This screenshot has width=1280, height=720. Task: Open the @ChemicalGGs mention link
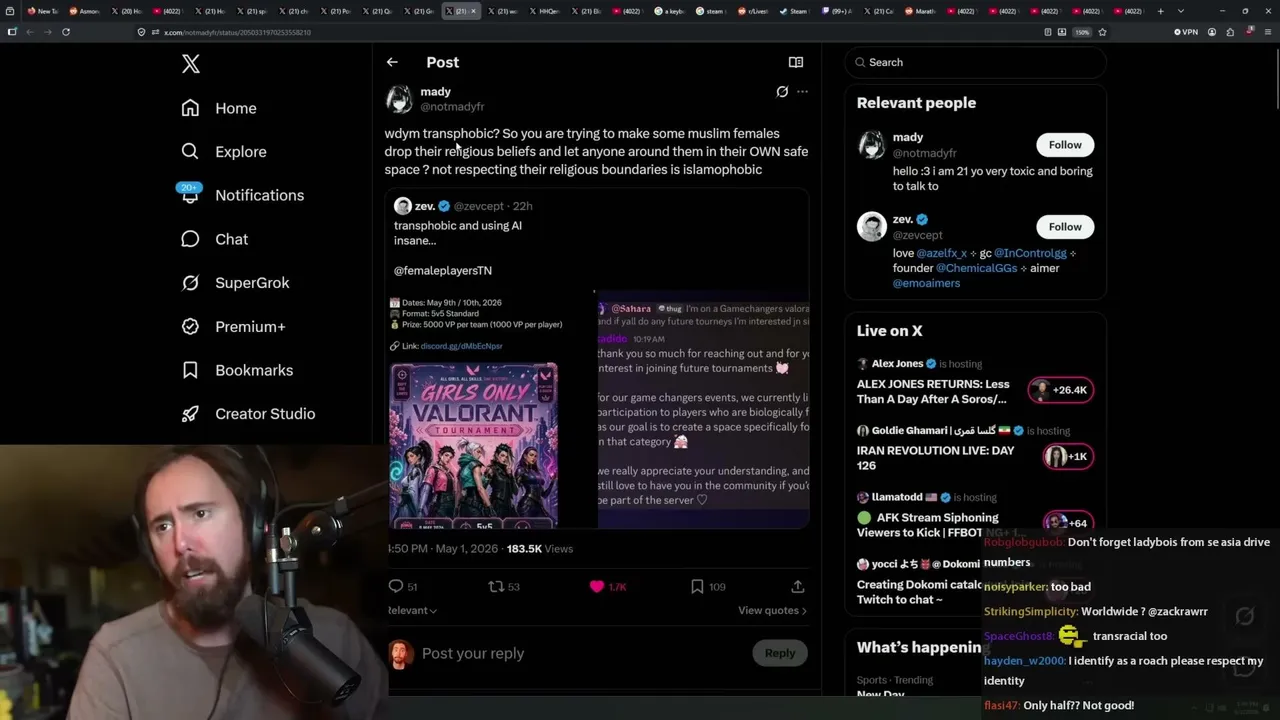tap(976, 268)
